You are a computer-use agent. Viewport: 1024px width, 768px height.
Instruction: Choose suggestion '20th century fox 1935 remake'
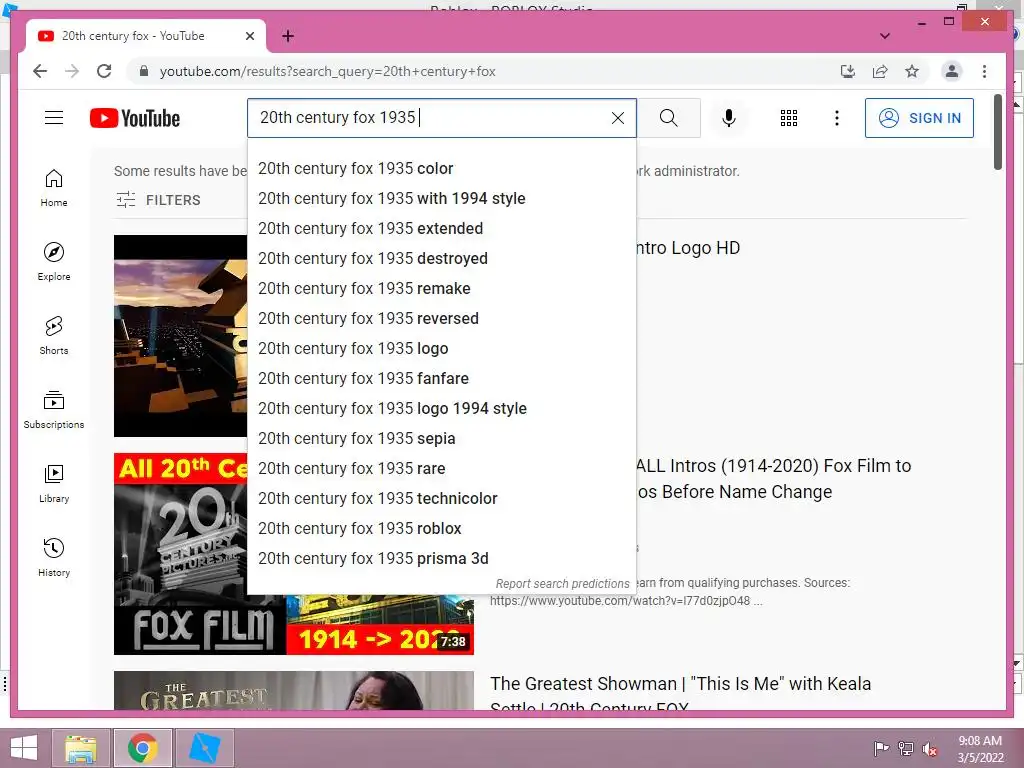pos(441,289)
